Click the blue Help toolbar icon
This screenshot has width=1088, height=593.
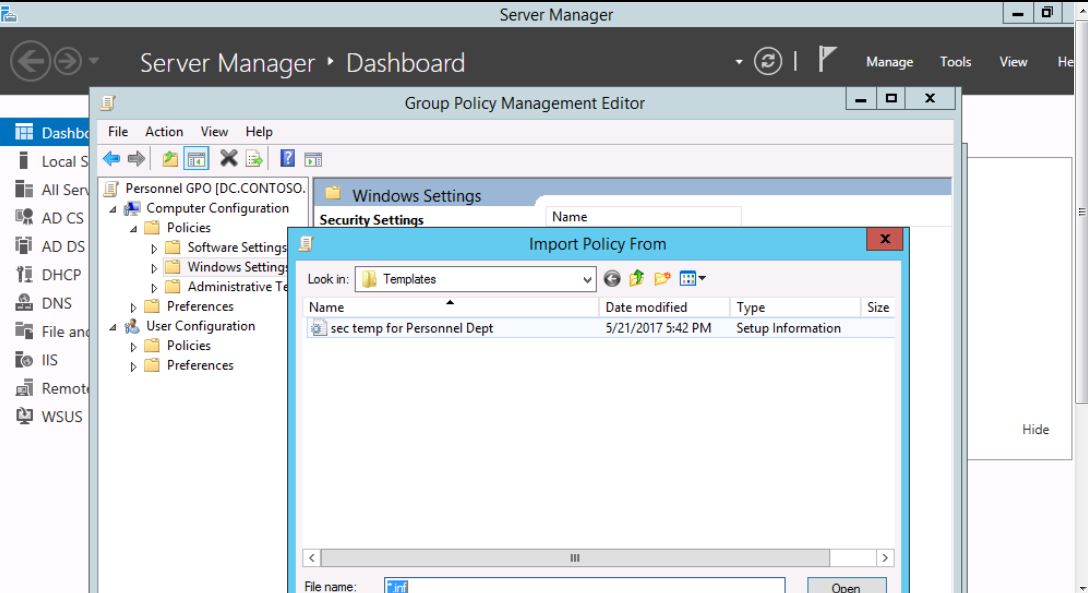(287, 158)
